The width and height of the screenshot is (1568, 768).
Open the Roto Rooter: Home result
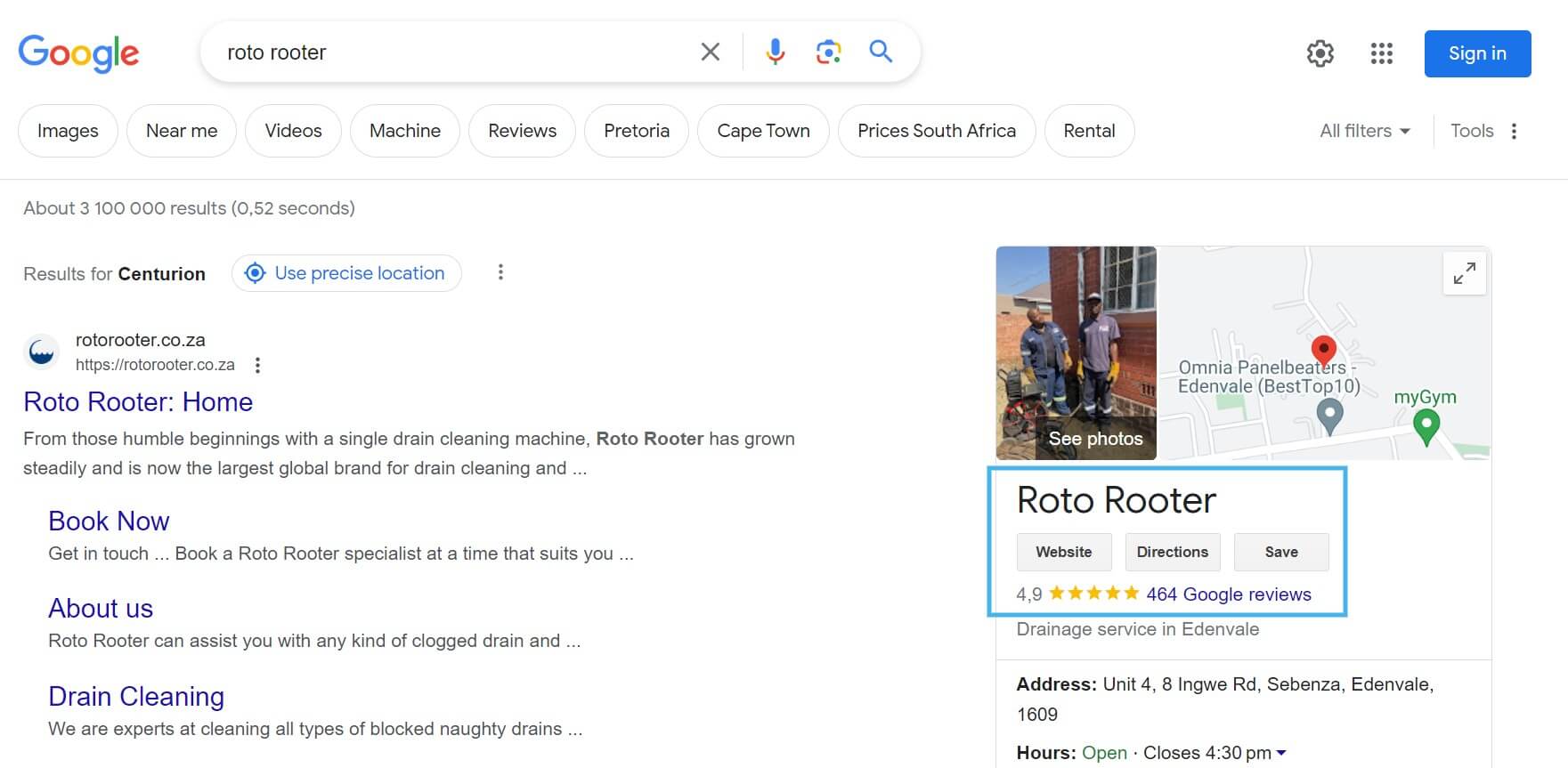point(138,402)
